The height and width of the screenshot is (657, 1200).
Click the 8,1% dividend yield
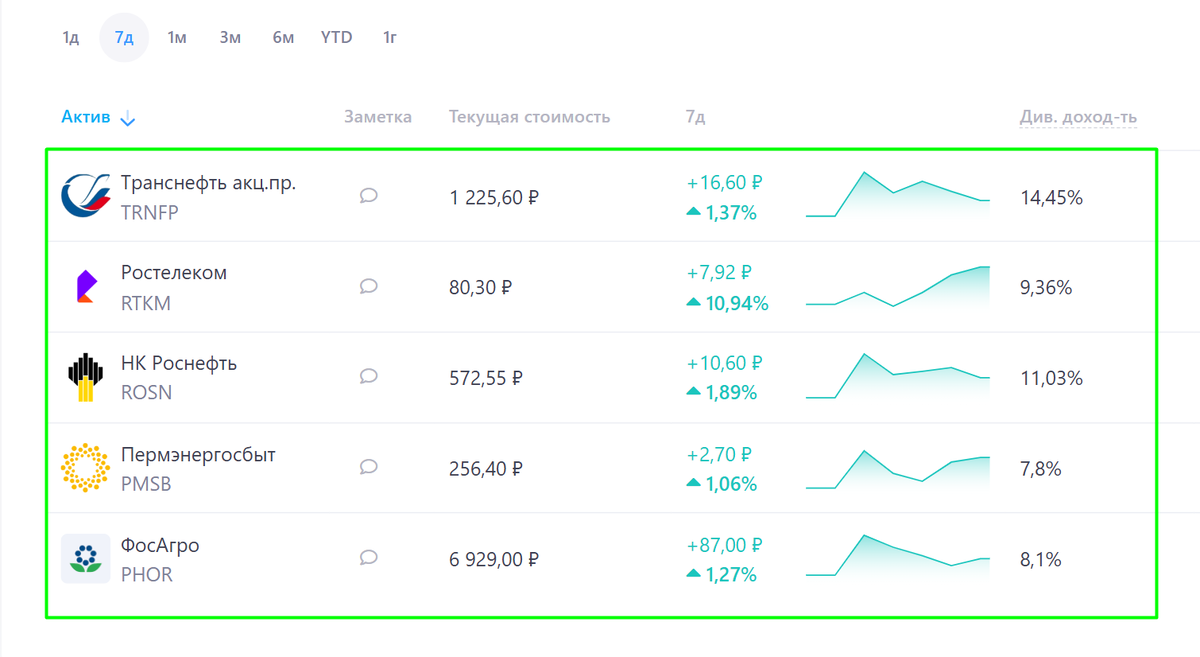pos(1040,560)
